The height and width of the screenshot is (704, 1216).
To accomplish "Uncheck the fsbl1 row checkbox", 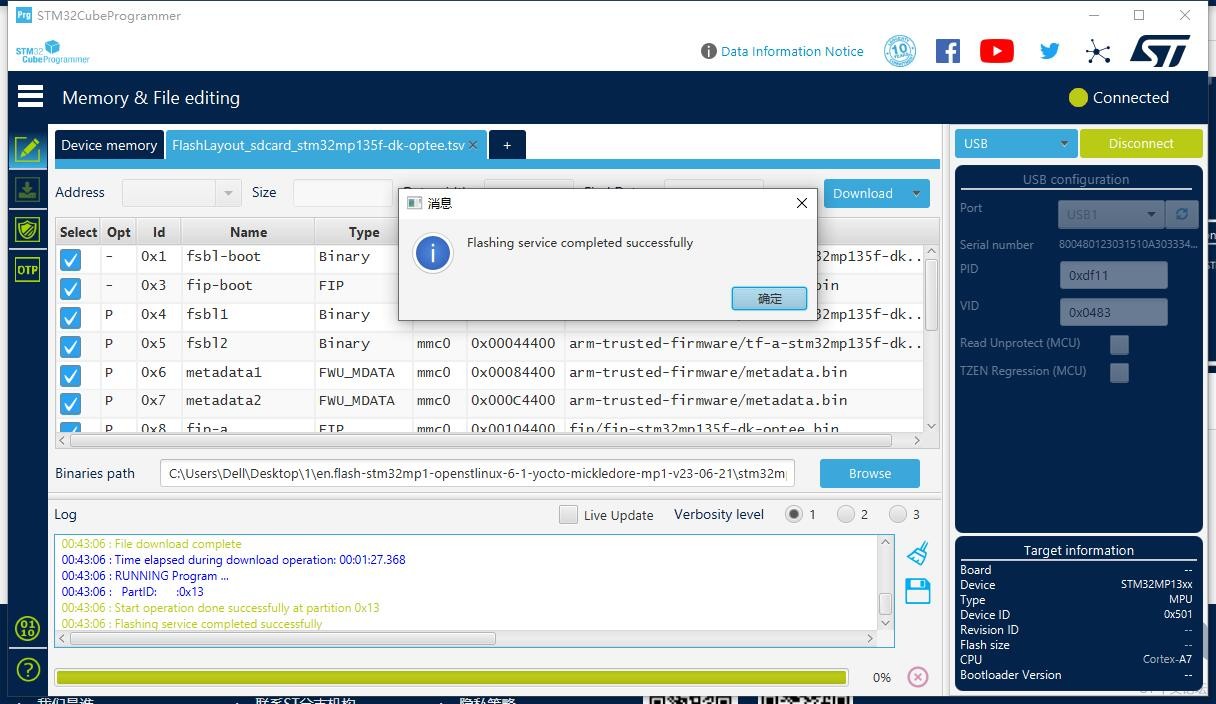I will tap(70, 317).
